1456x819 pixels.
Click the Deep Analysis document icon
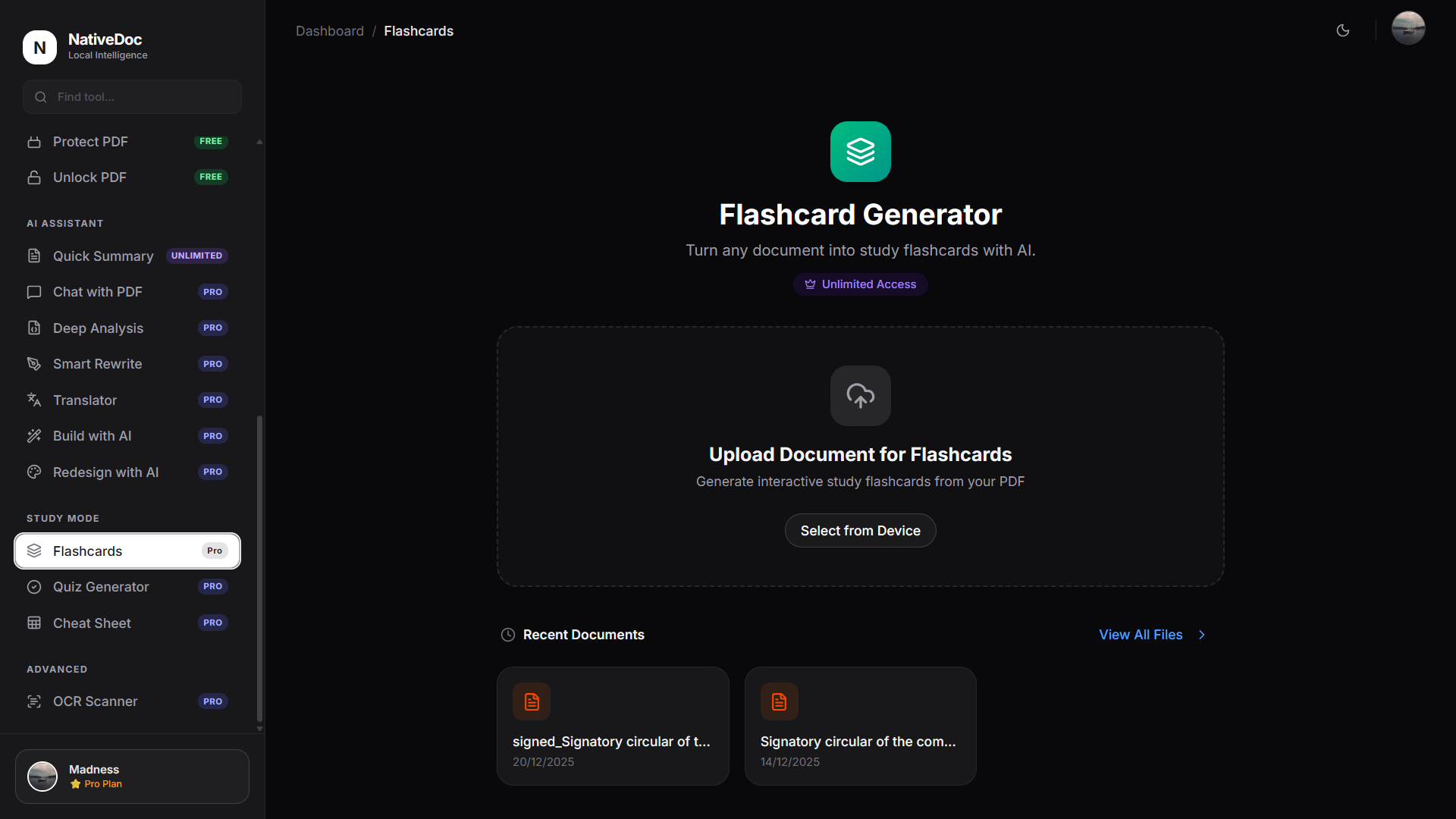click(x=34, y=328)
